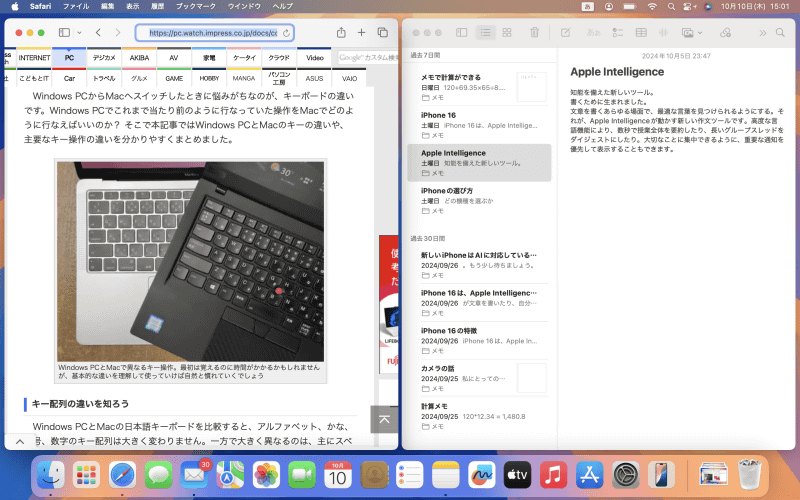Image resolution: width=800 pixels, height=500 pixels.
Task: Click the Google custom search field
Action: (367, 58)
